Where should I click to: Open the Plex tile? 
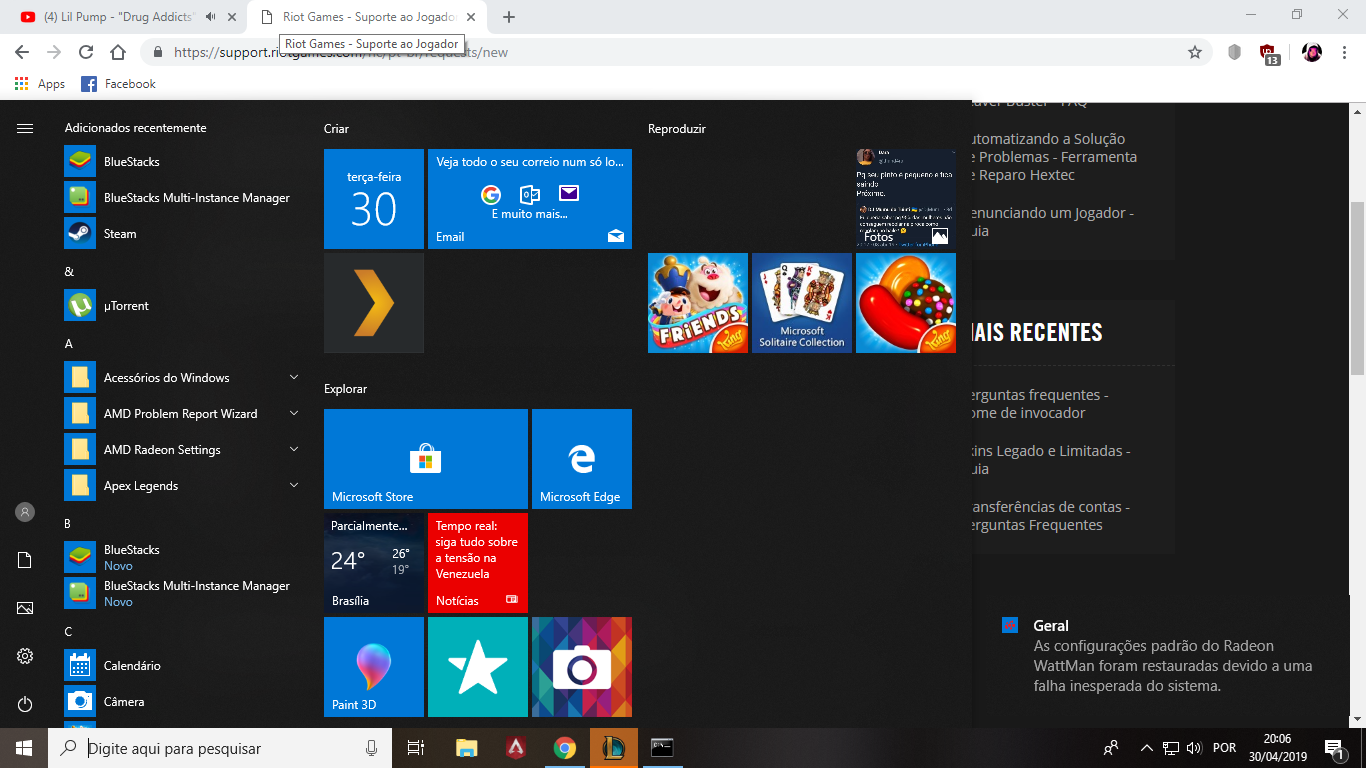[374, 303]
